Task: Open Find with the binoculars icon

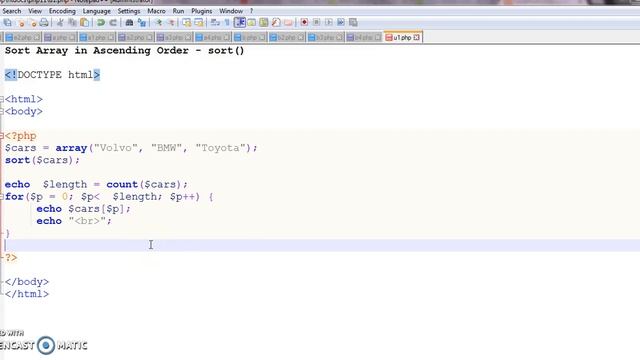Action: tap(129, 22)
